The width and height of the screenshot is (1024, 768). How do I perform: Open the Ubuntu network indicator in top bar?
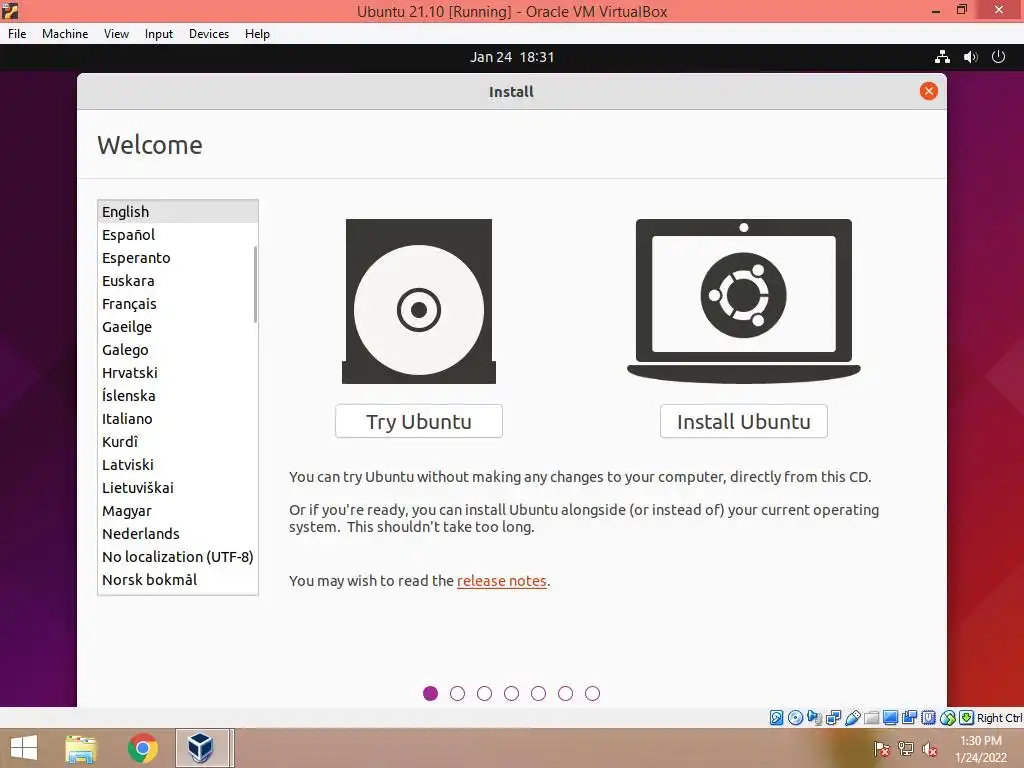point(942,57)
